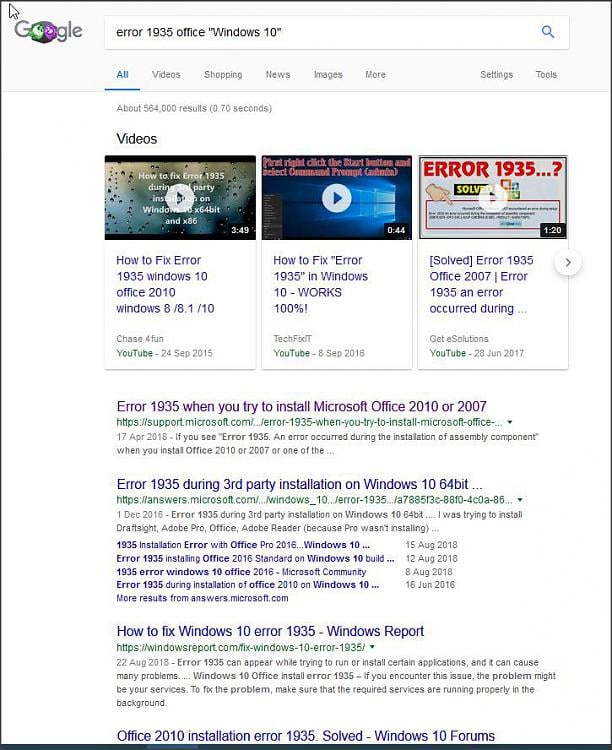Expand dropdown arrow beside windowsreport.com URL

[372, 647]
